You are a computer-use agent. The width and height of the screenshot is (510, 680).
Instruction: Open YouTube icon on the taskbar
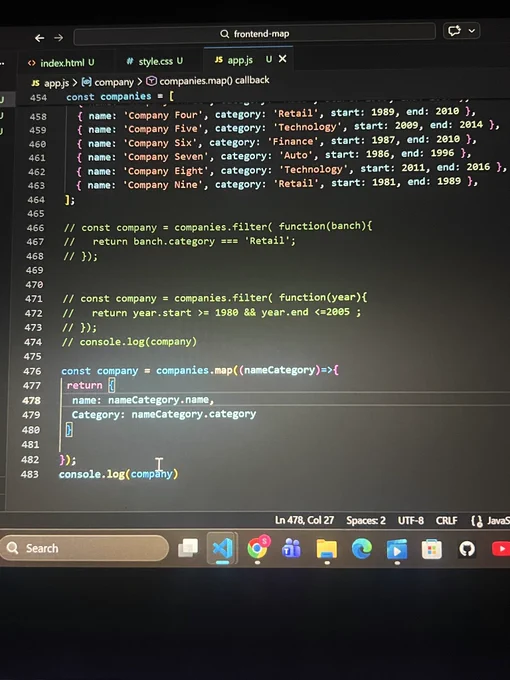tap(501, 549)
